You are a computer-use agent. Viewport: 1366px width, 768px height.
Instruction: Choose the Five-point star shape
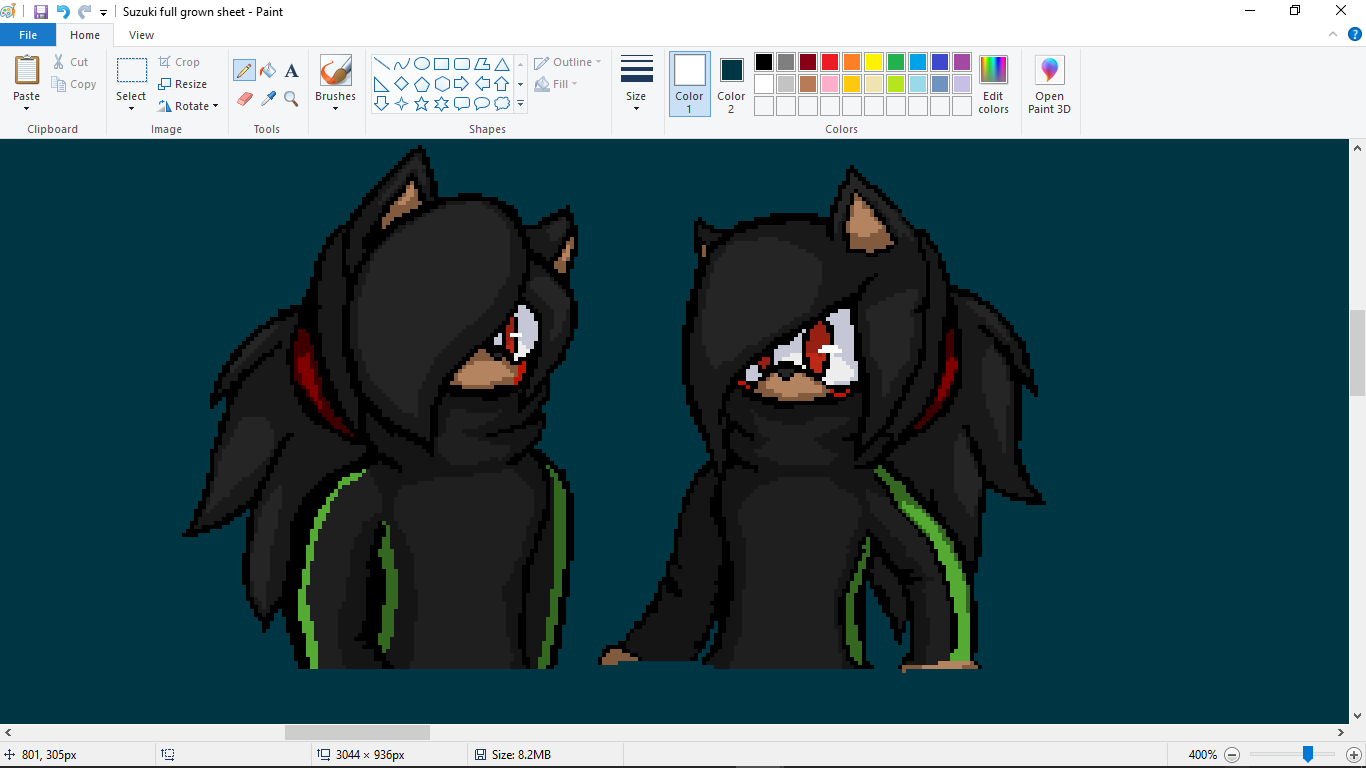[422, 104]
